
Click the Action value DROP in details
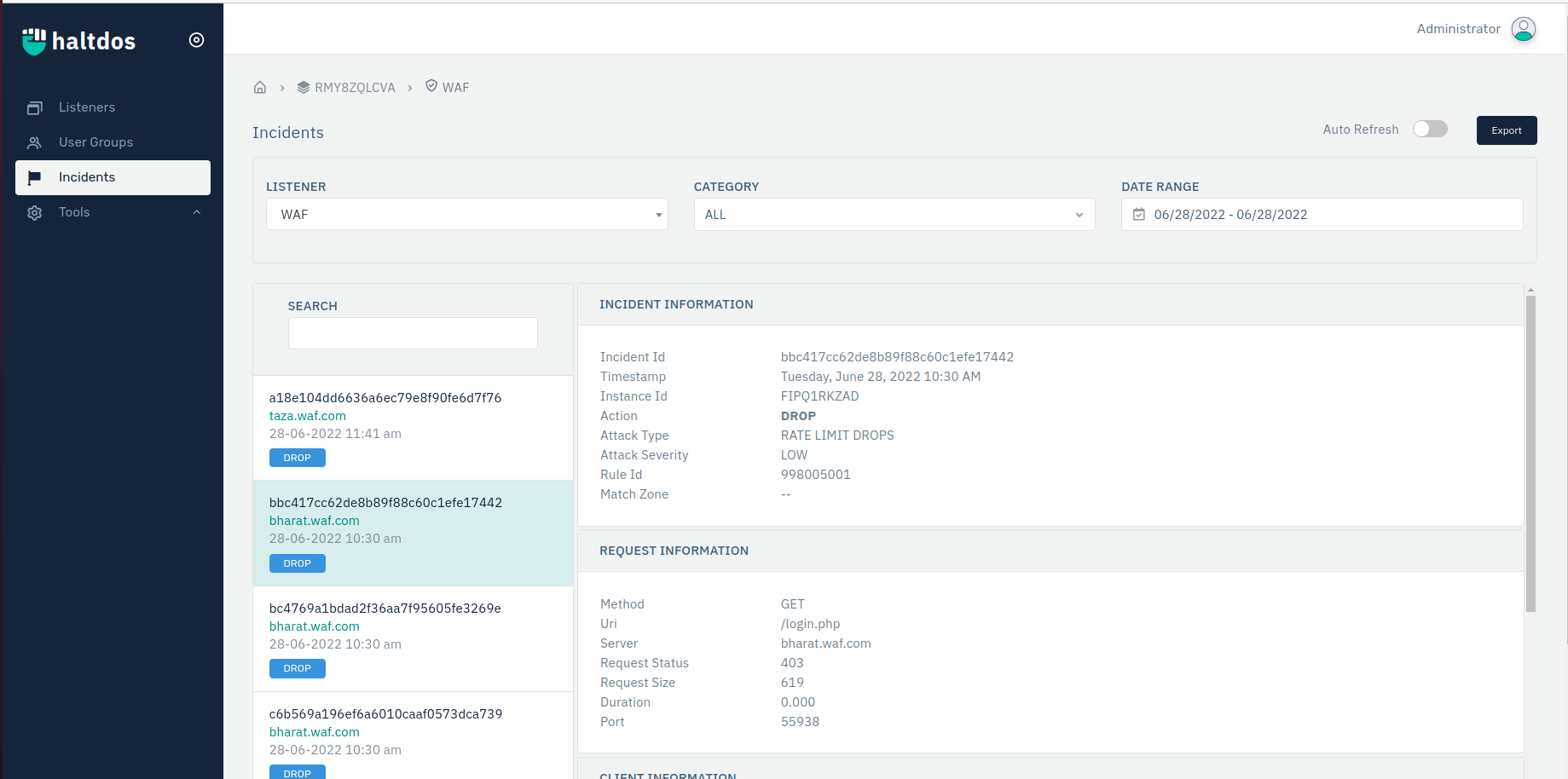798,416
